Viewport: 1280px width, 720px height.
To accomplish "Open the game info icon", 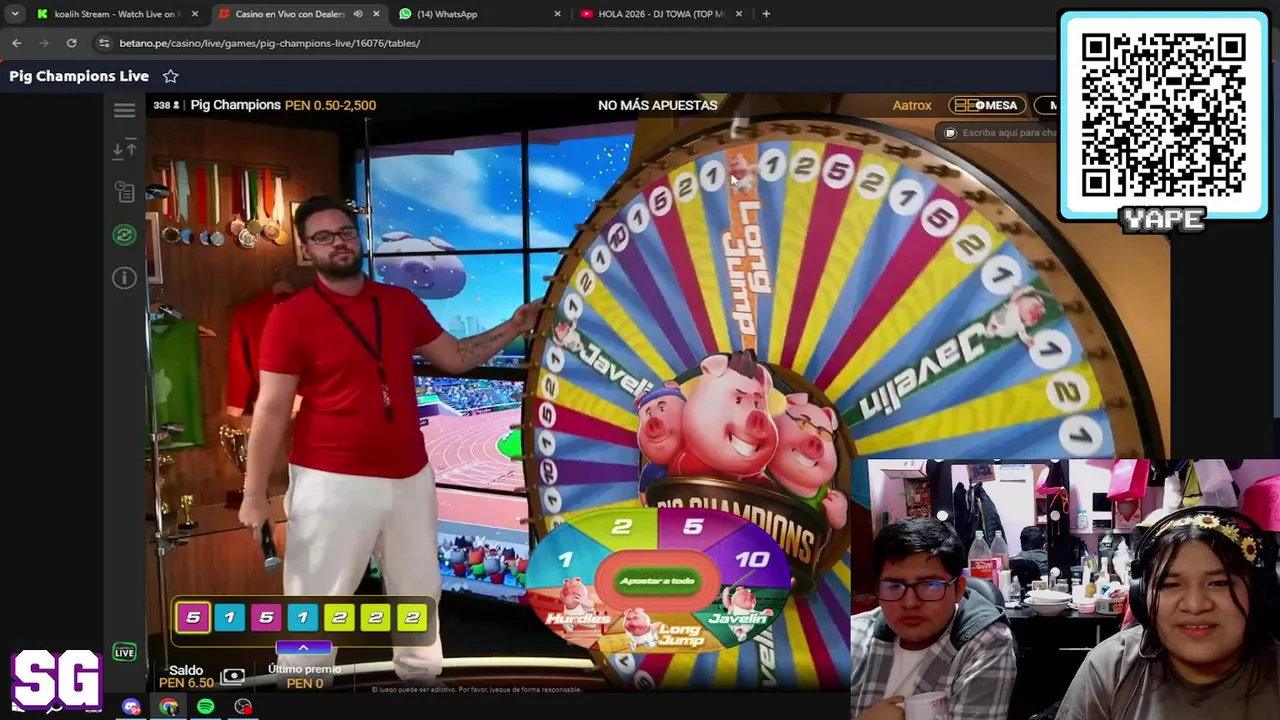I will click(124, 278).
